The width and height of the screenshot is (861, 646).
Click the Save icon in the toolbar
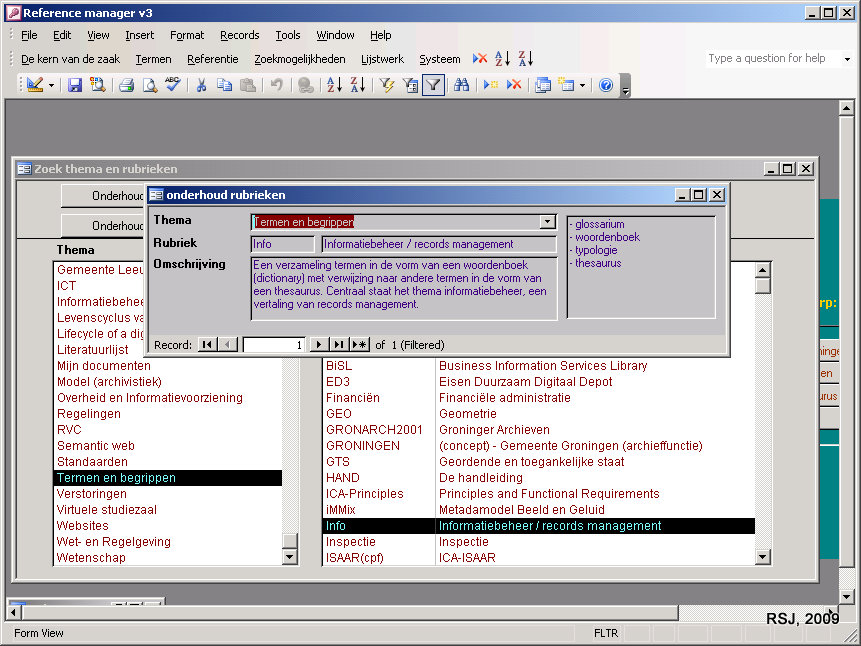(75, 85)
